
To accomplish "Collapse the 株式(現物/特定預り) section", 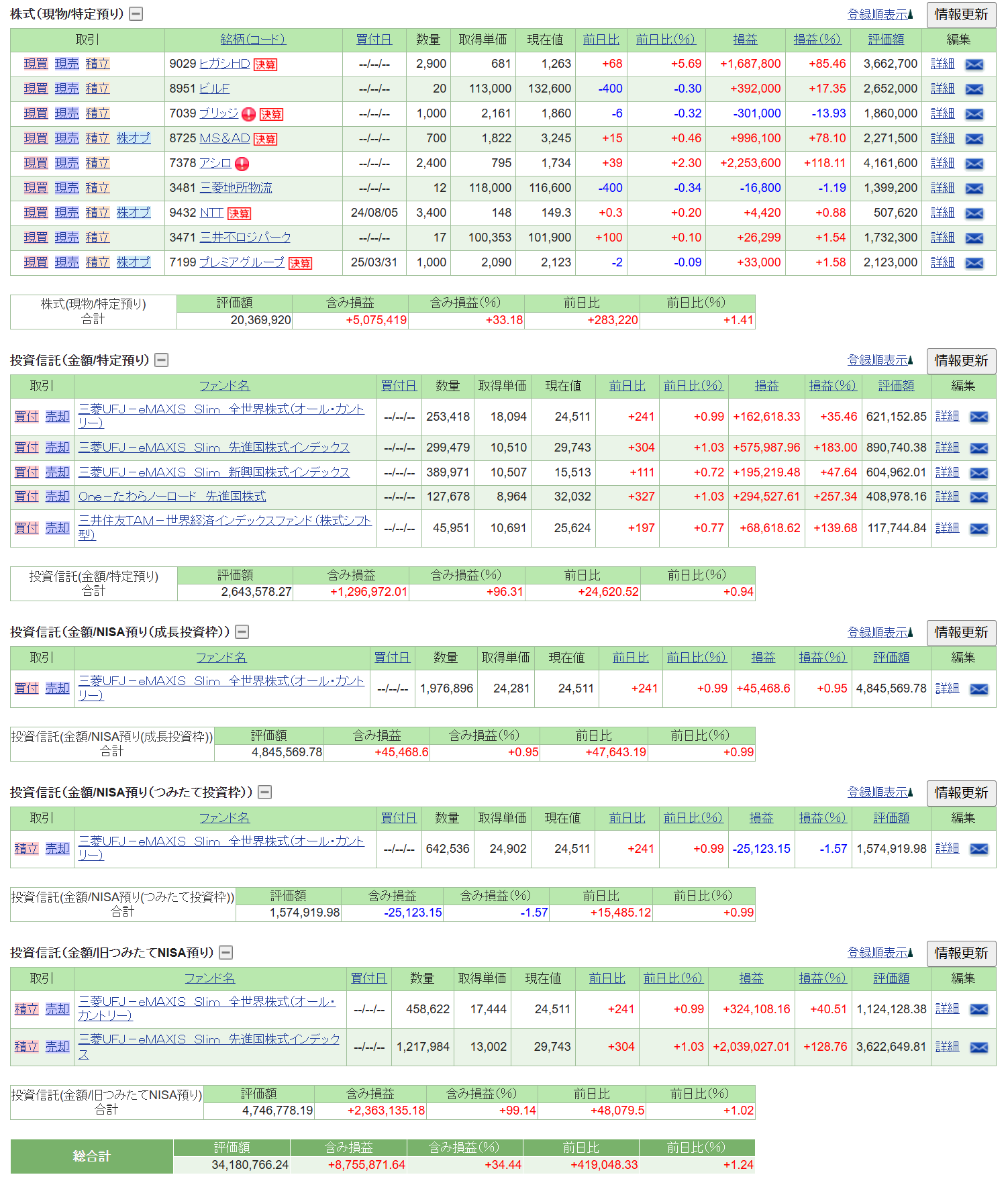I will coord(136,14).
